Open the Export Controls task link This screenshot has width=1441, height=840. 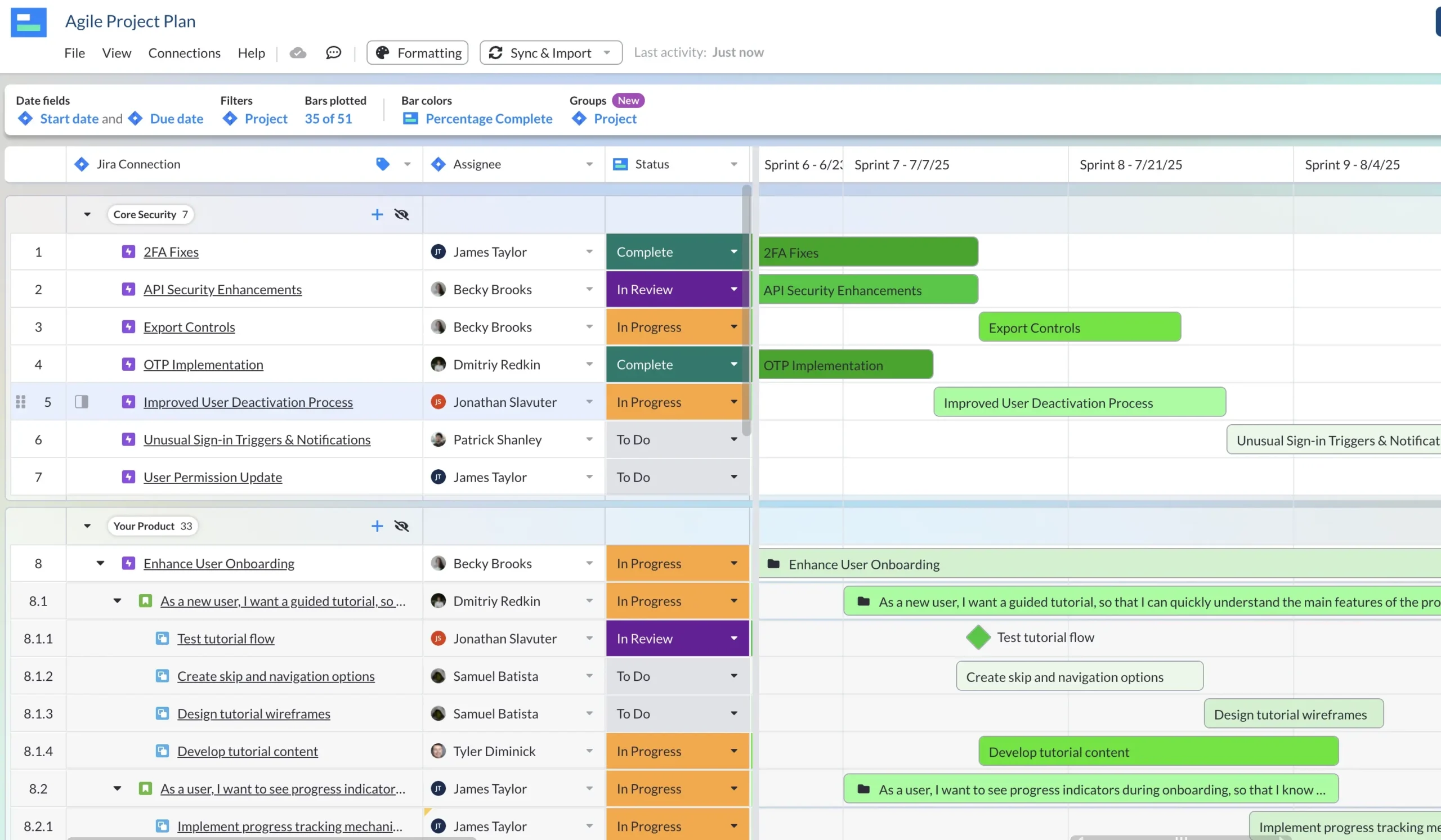point(189,327)
